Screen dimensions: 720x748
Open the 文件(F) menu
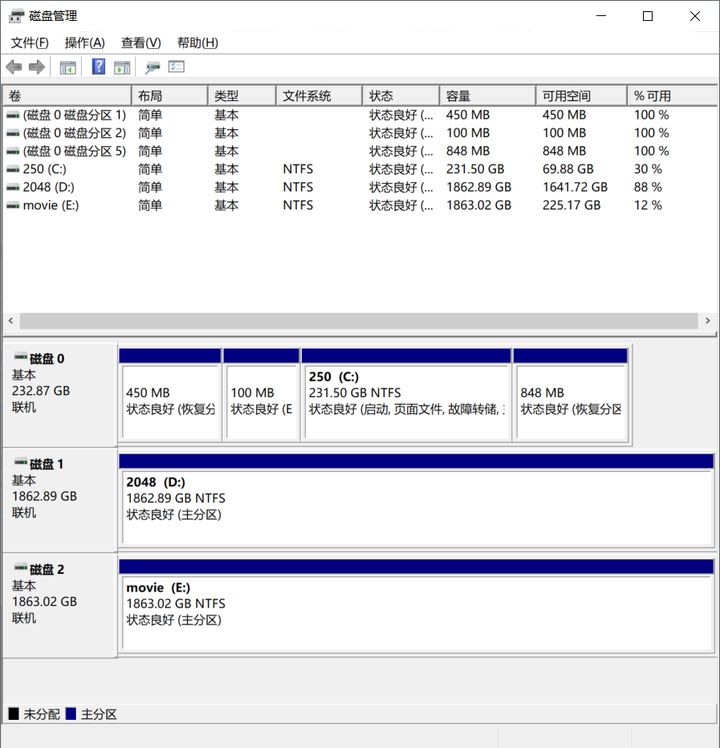pos(30,43)
